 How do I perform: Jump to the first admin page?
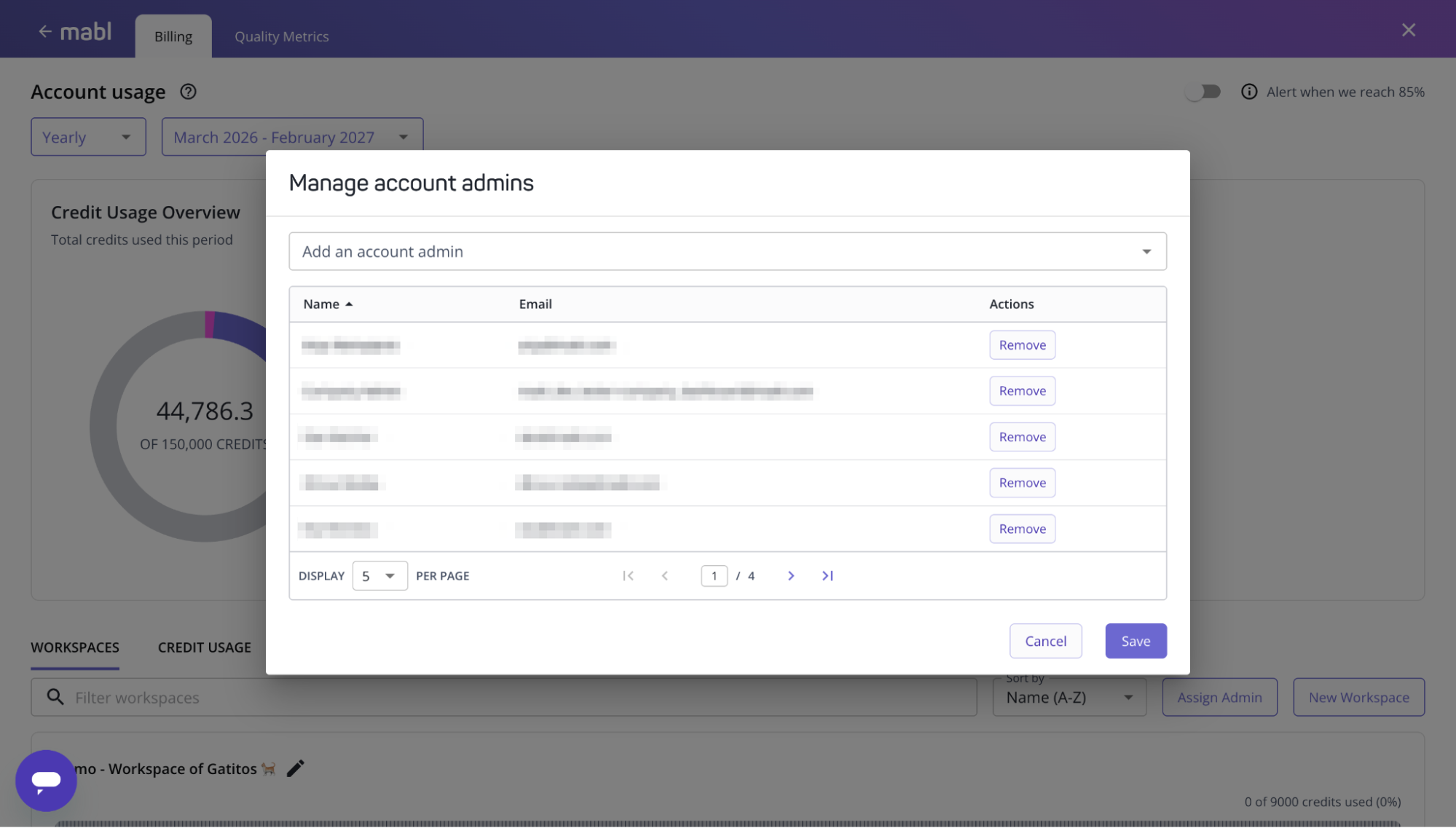[x=629, y=575]
